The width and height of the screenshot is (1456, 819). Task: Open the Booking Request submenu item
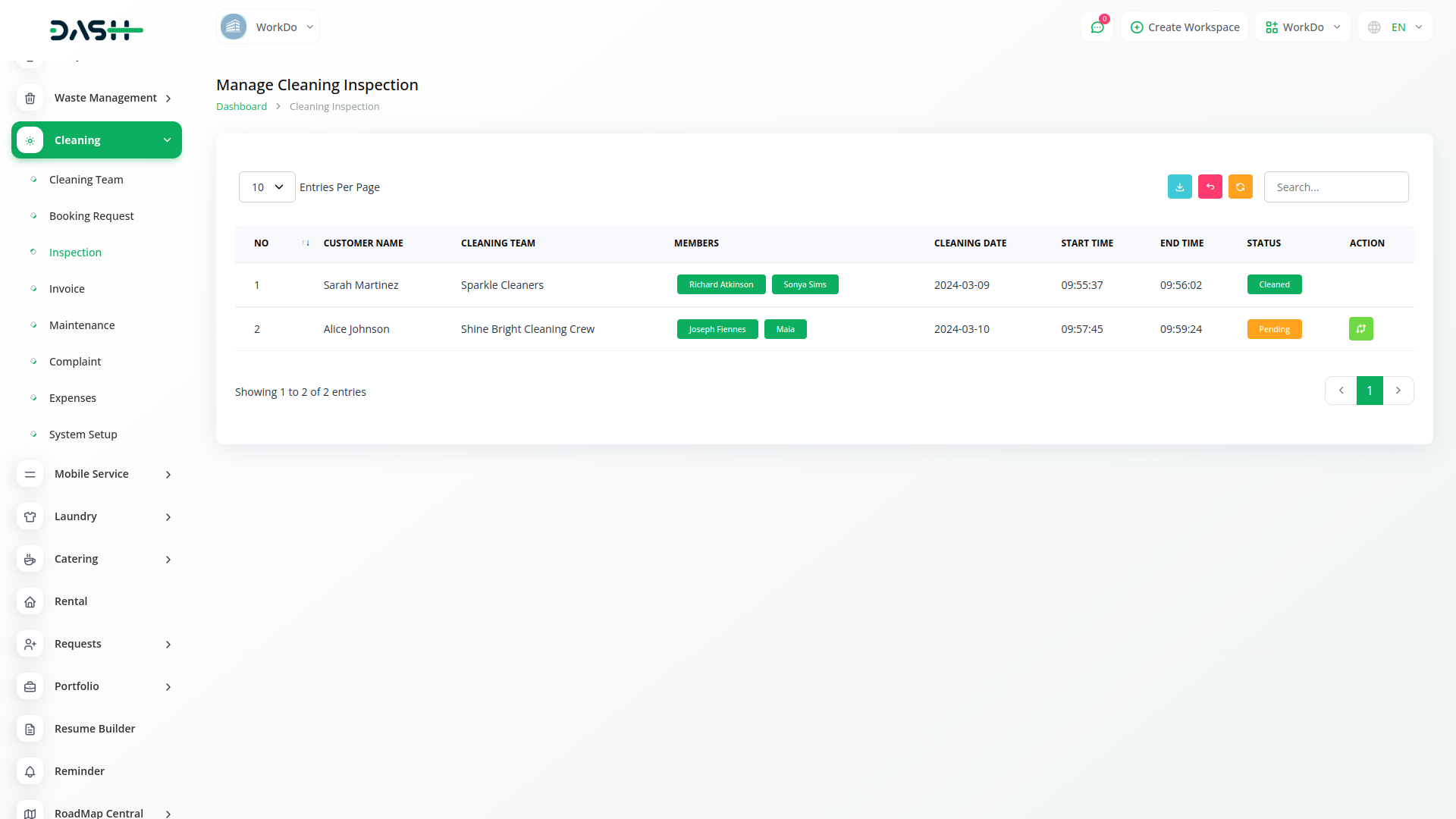point(91,216)
